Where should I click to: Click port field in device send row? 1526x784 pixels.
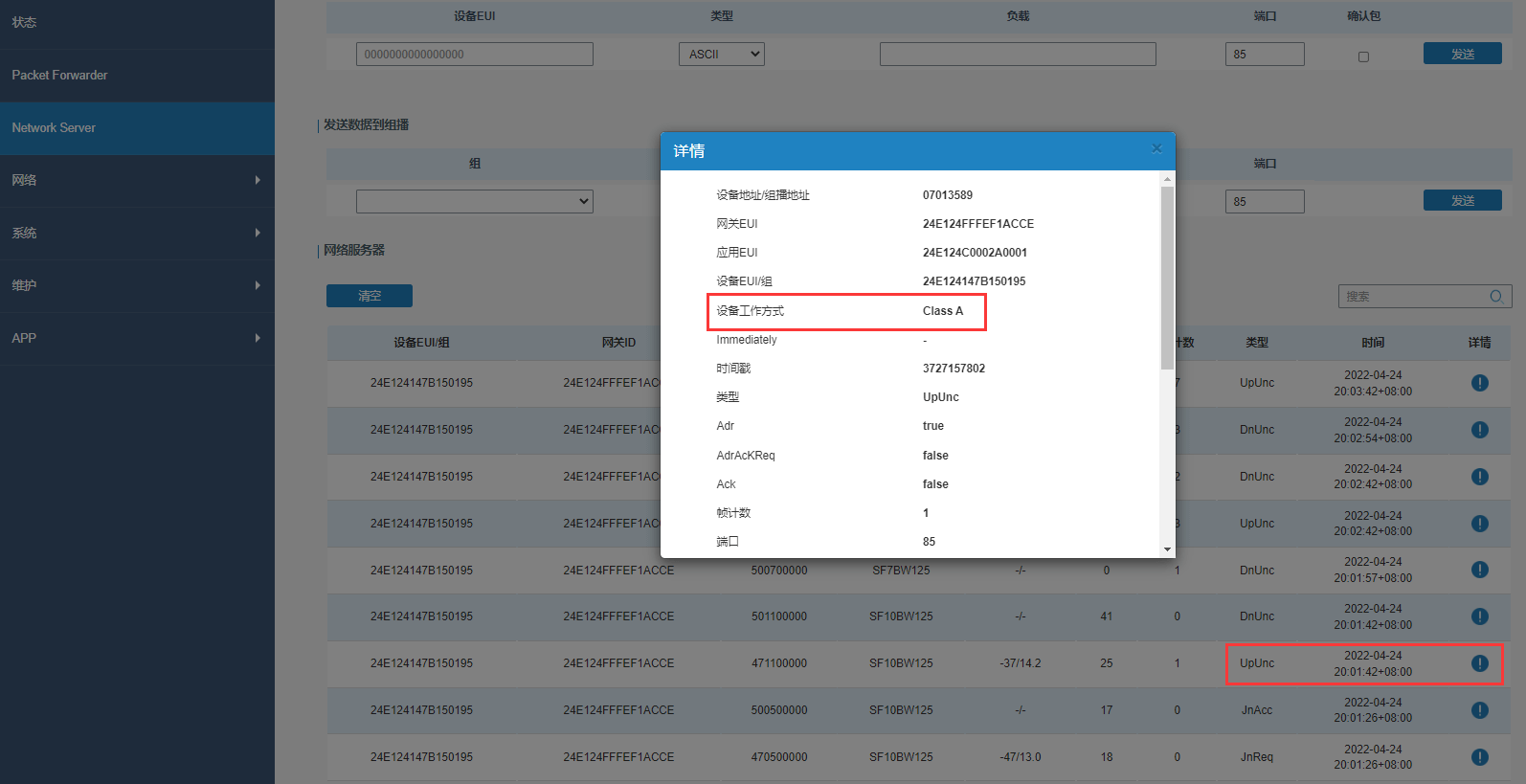click(1265, 54)
